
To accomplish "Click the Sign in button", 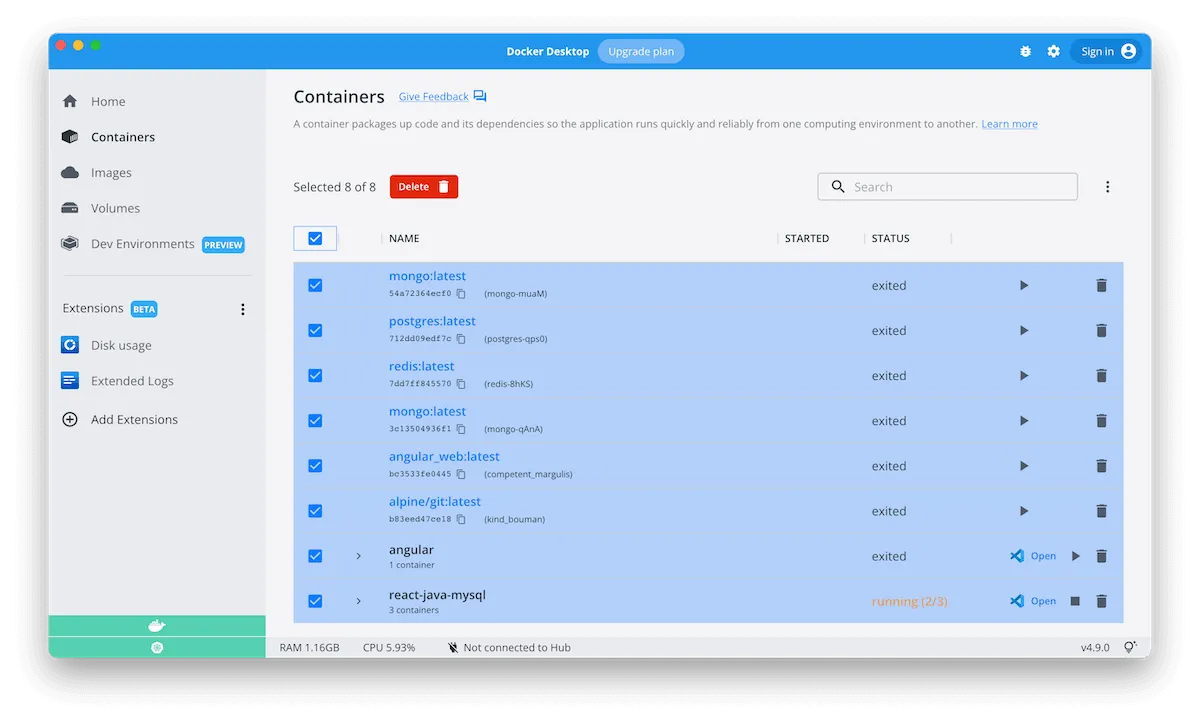I will click(x=1107, y=51).
